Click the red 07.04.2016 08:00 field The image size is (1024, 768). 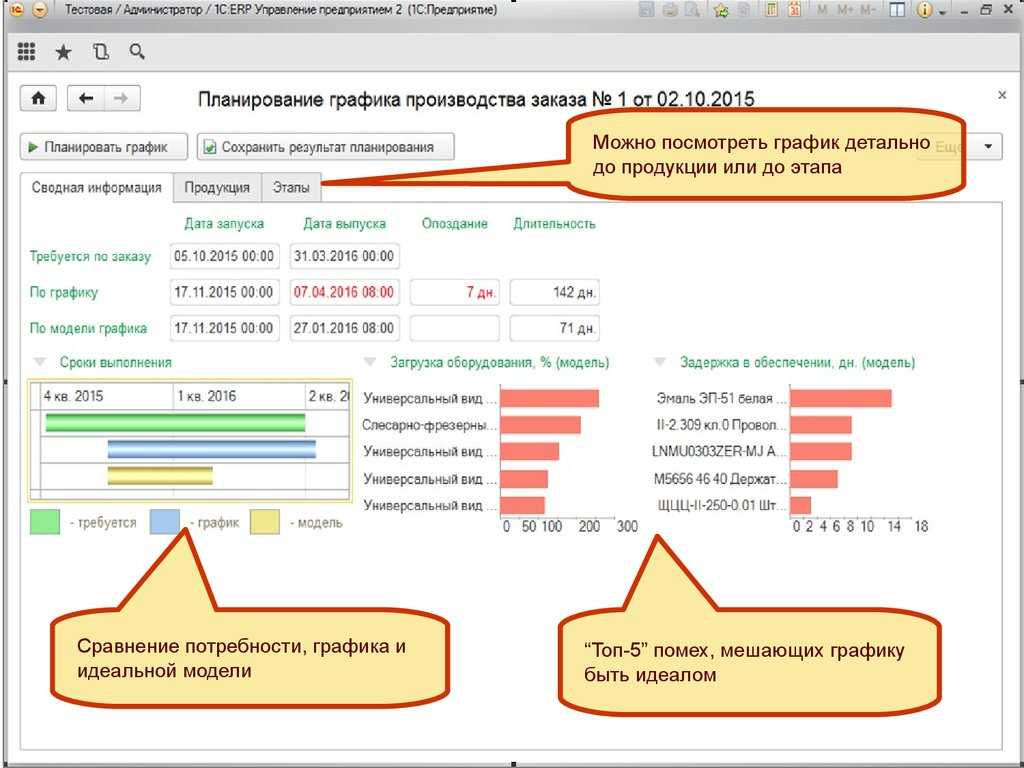[344, 292]
